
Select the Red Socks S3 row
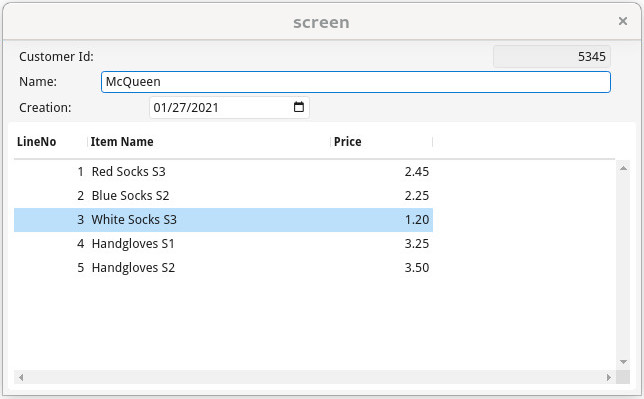tap(223, 172)
